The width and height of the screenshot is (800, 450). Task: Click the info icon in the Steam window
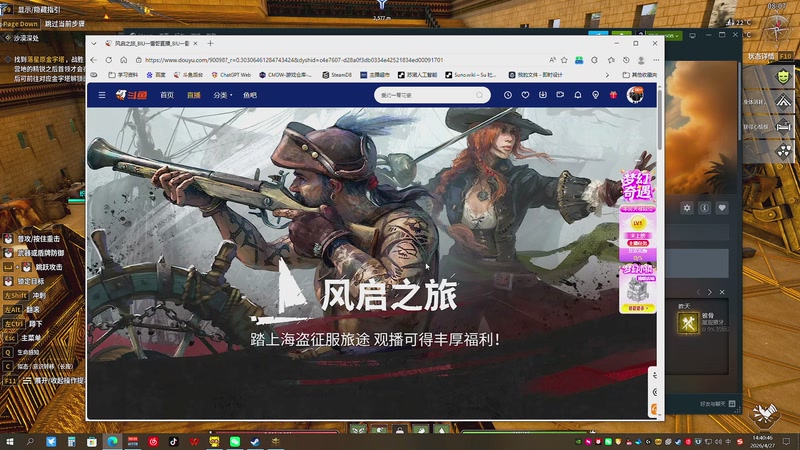point(705,208)
